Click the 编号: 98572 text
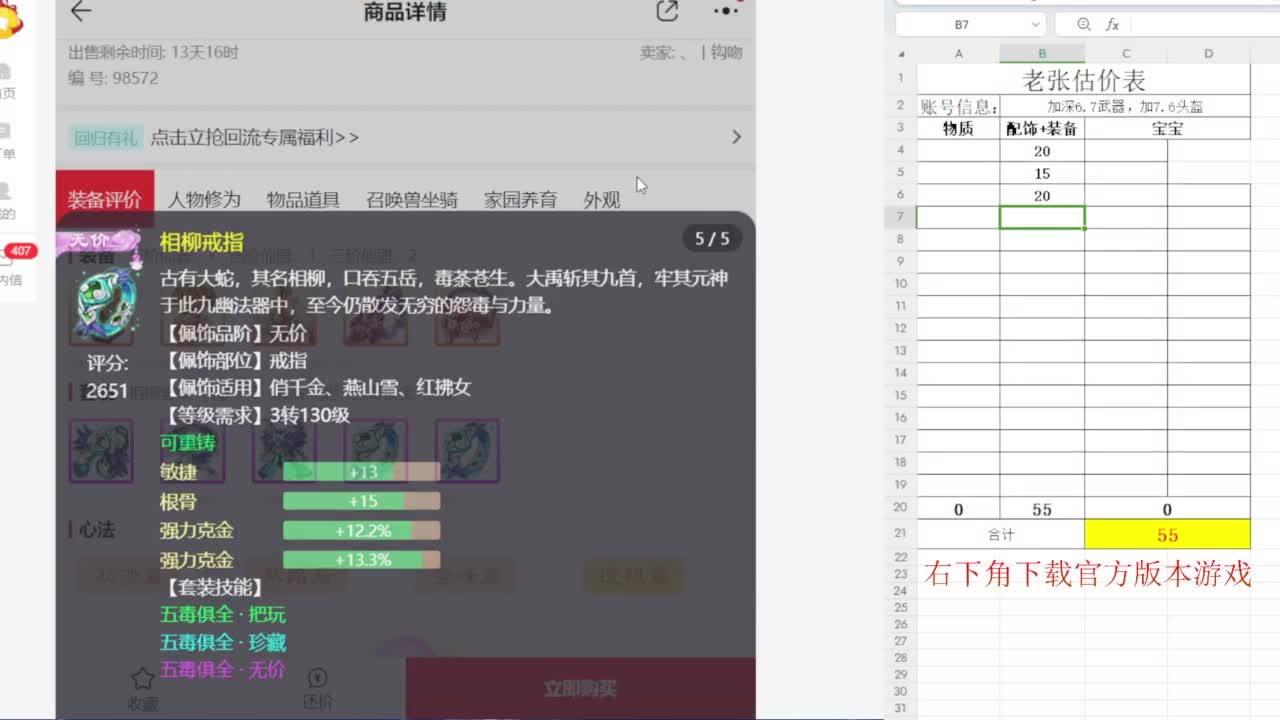The height and width of the screenshot is (720, 1280). click(x=113, y=78)
